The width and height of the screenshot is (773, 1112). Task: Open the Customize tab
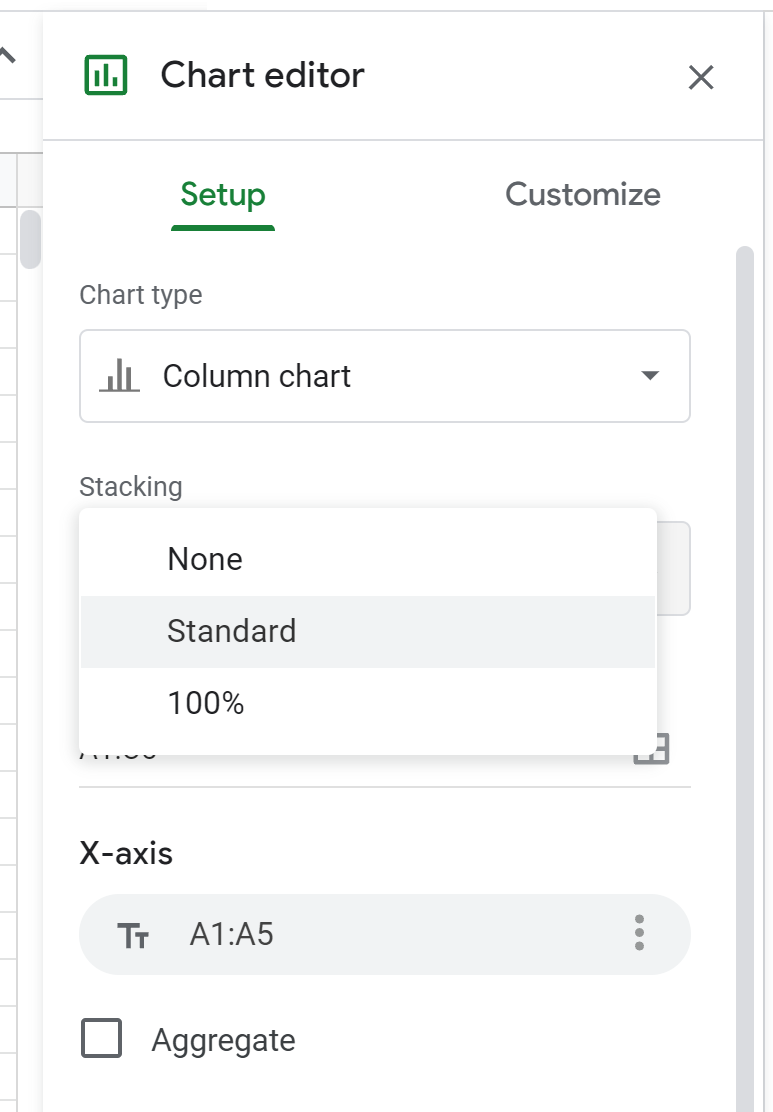582,194
